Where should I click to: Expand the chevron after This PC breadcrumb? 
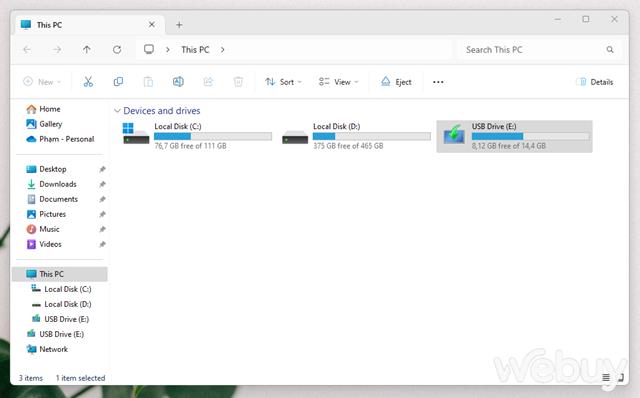tap(222, 49)
